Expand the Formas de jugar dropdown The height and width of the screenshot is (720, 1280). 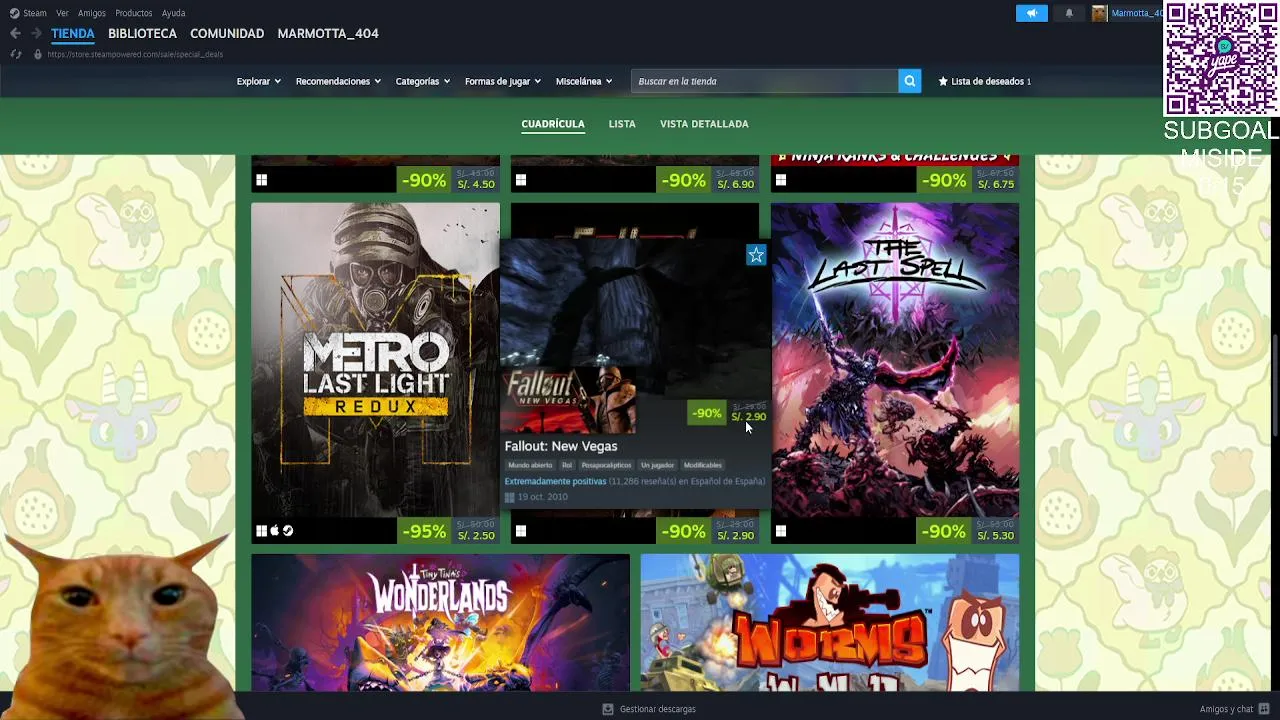(503, 81)
